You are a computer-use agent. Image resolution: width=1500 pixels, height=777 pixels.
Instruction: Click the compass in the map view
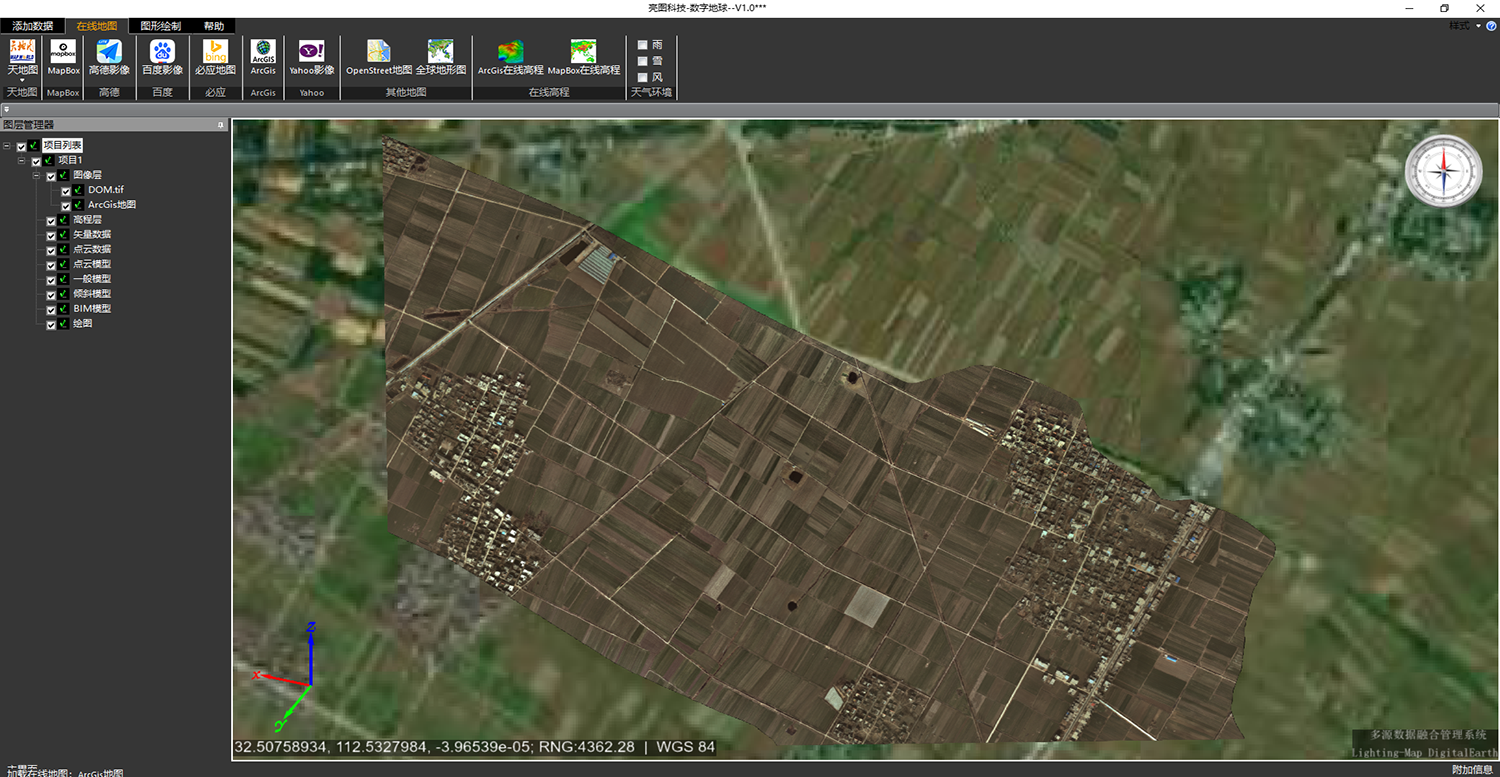pyautogui.click(x=1443, y=172)
